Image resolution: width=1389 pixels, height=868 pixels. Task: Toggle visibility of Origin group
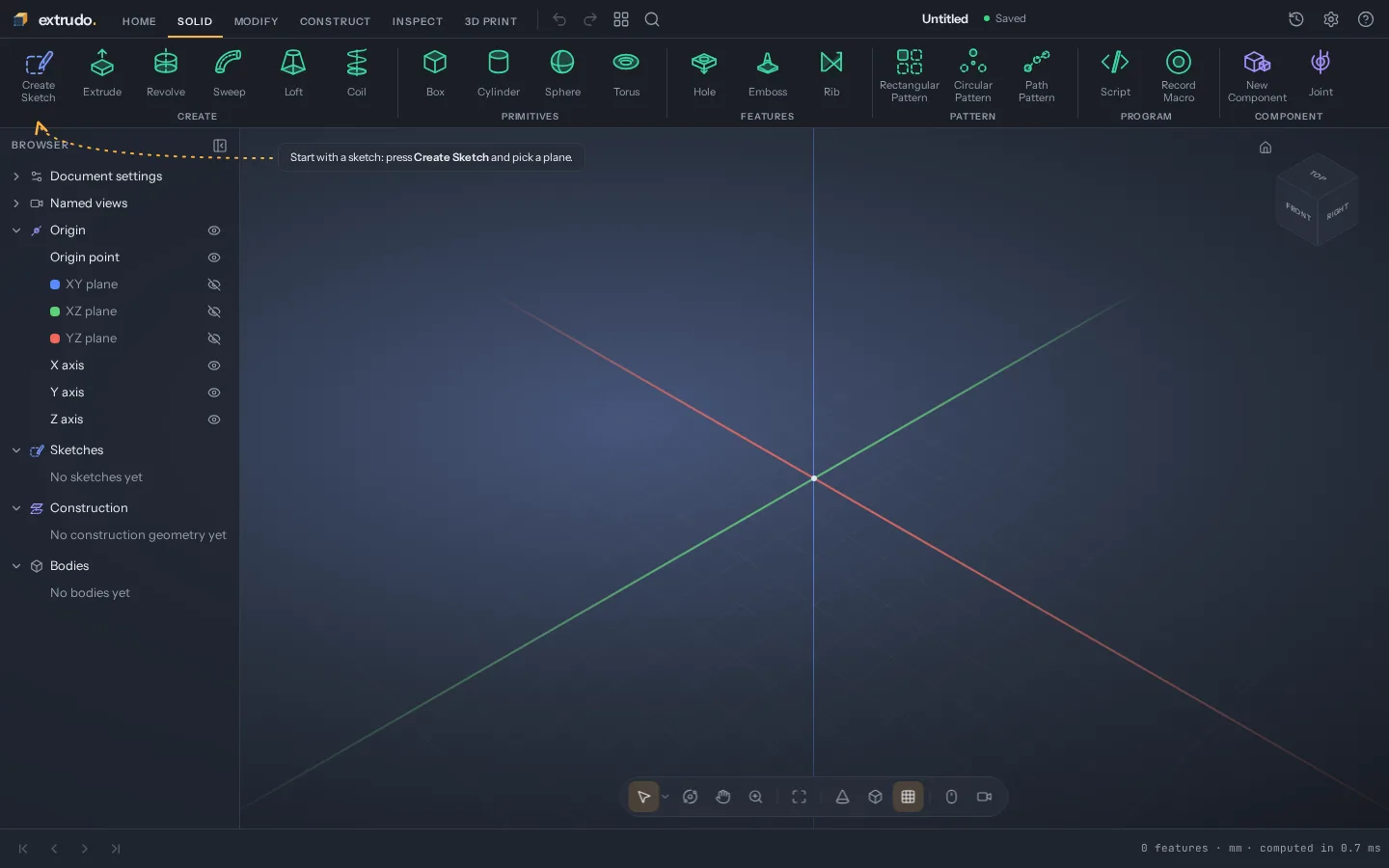click(214, 231)
